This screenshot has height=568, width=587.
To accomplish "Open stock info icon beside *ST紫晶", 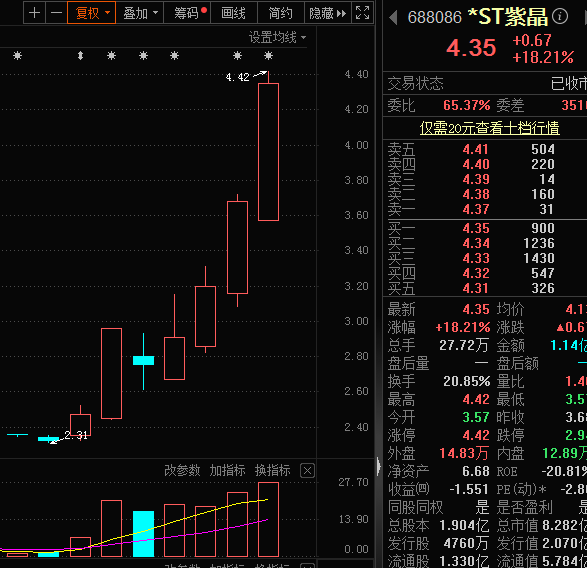I will coord(560,16).
